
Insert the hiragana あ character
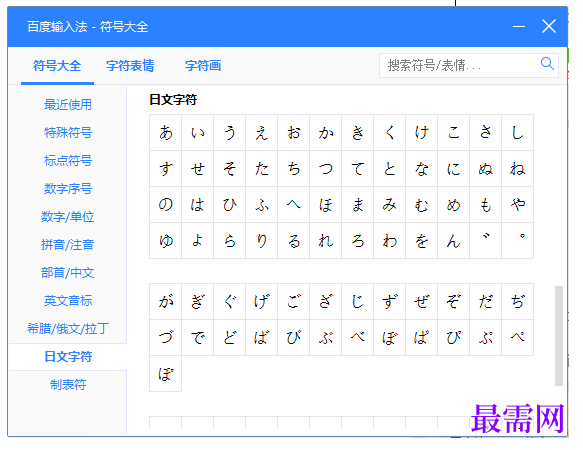point(165,133)
